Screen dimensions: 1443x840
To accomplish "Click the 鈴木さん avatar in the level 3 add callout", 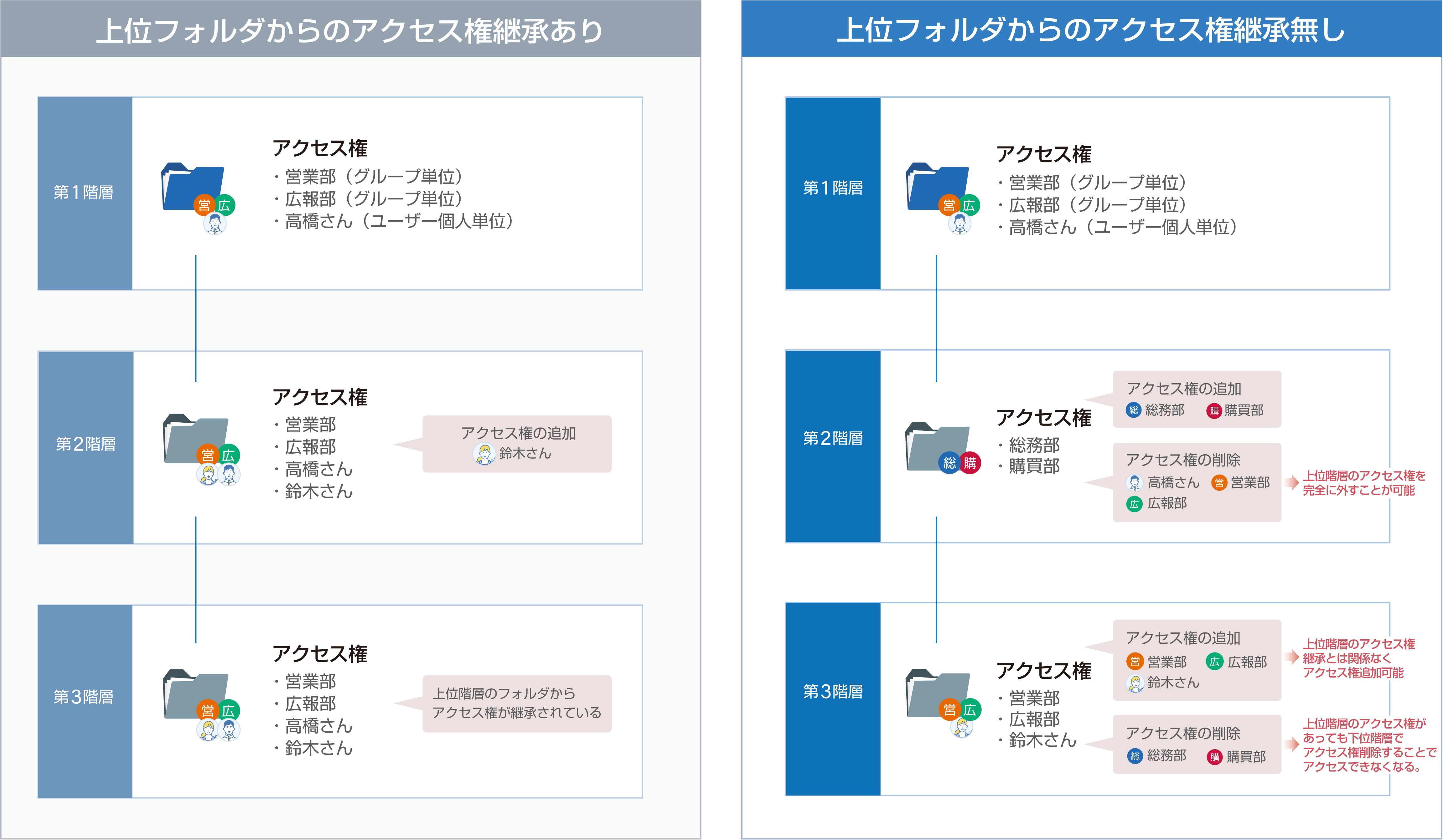I will point(1135,683).
